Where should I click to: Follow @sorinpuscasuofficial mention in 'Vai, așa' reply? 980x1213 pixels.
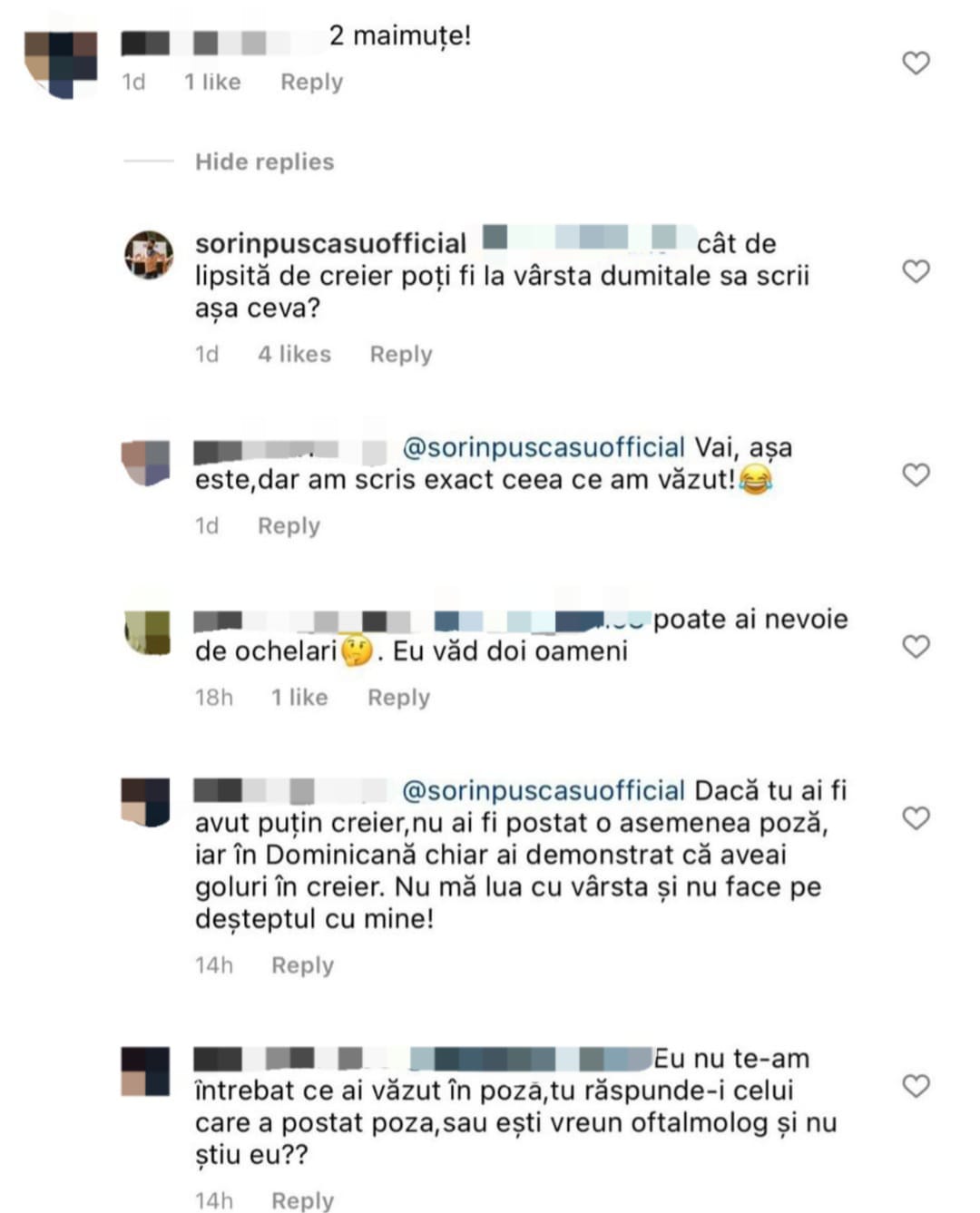543,447
